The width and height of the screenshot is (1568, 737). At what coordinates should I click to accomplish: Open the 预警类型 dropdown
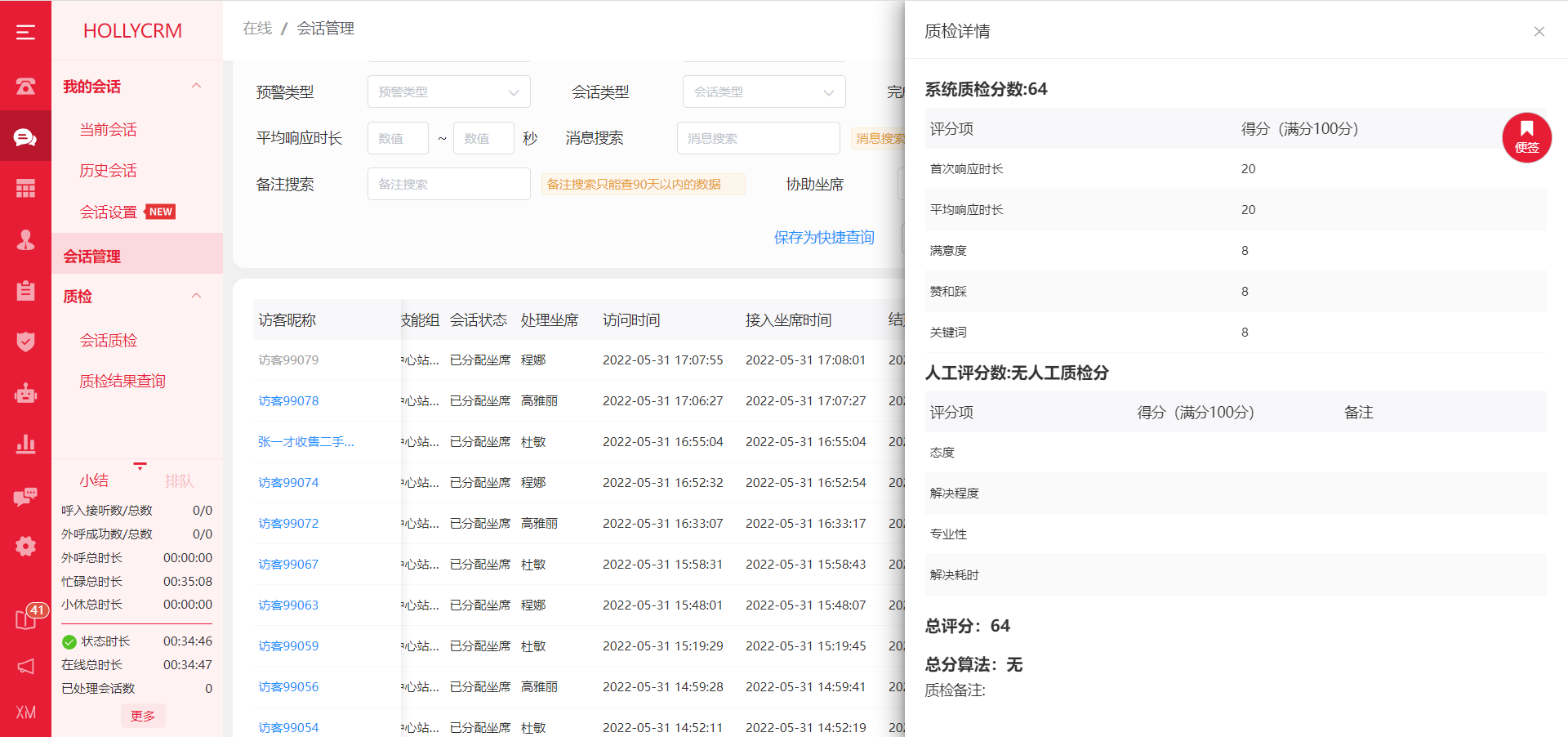(448, 92)
